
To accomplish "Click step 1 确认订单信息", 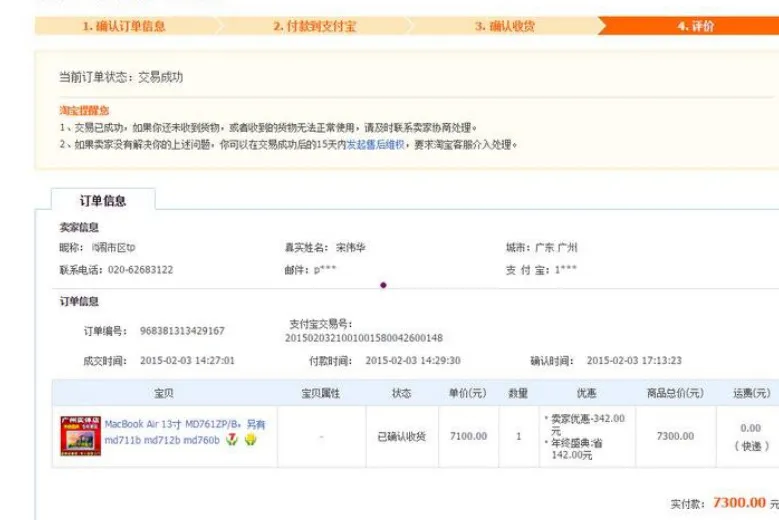I will point(124,26).
